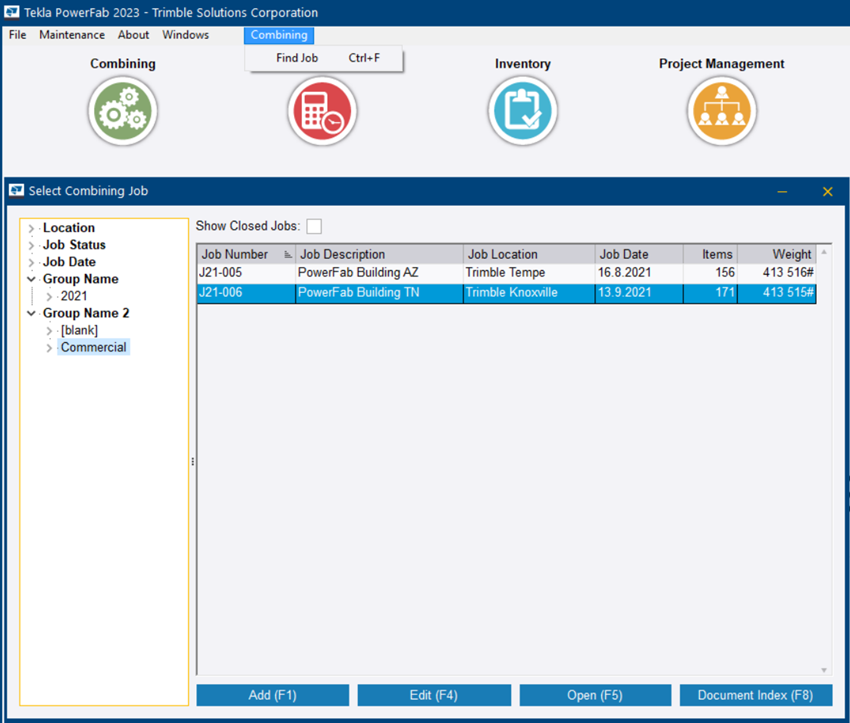Screen dimensions: 850x723
Task: Click the Trimble Tempe location cell
Action: click(529, 273)
